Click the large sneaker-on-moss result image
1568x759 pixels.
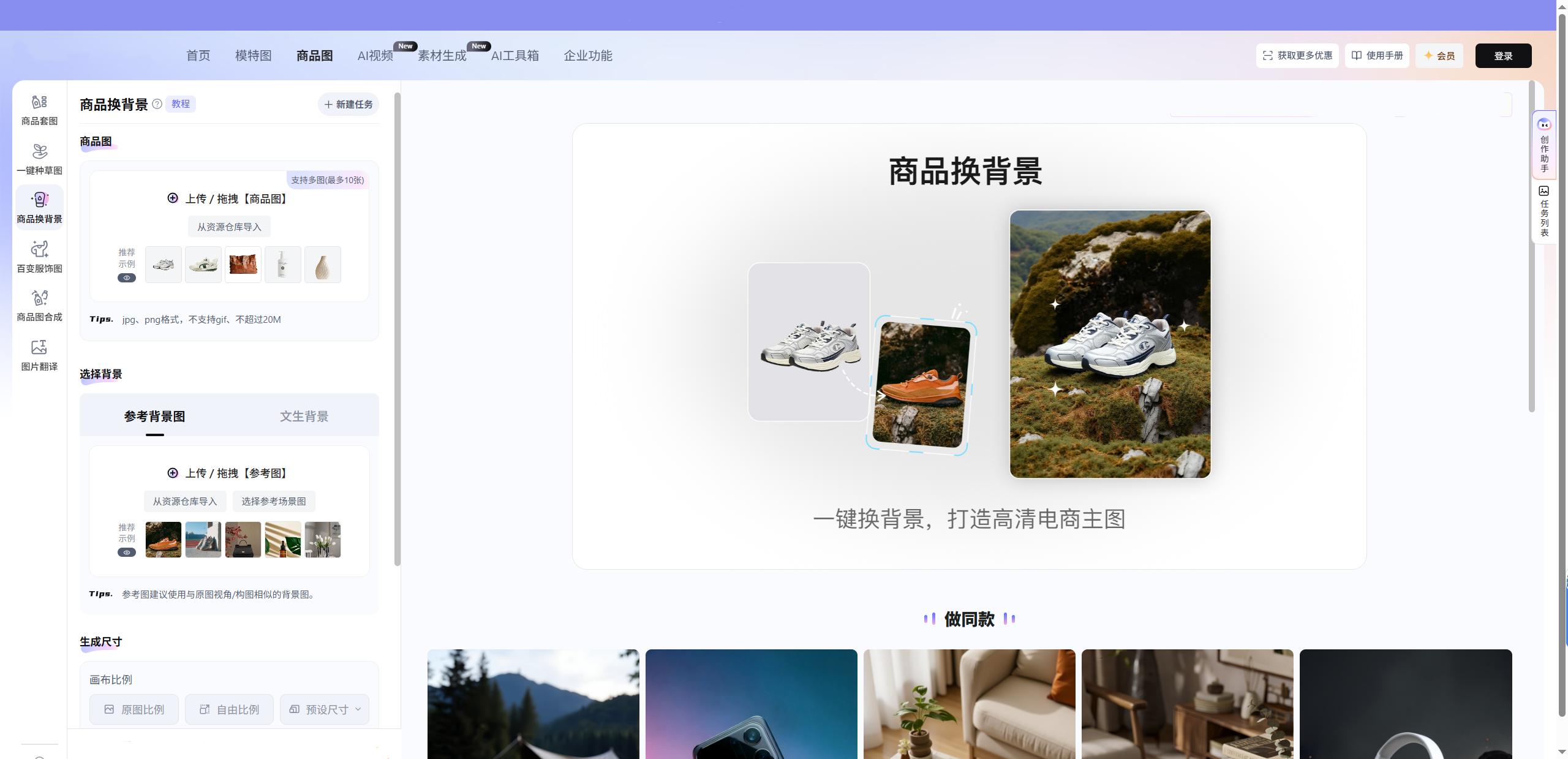(1110, 344)
